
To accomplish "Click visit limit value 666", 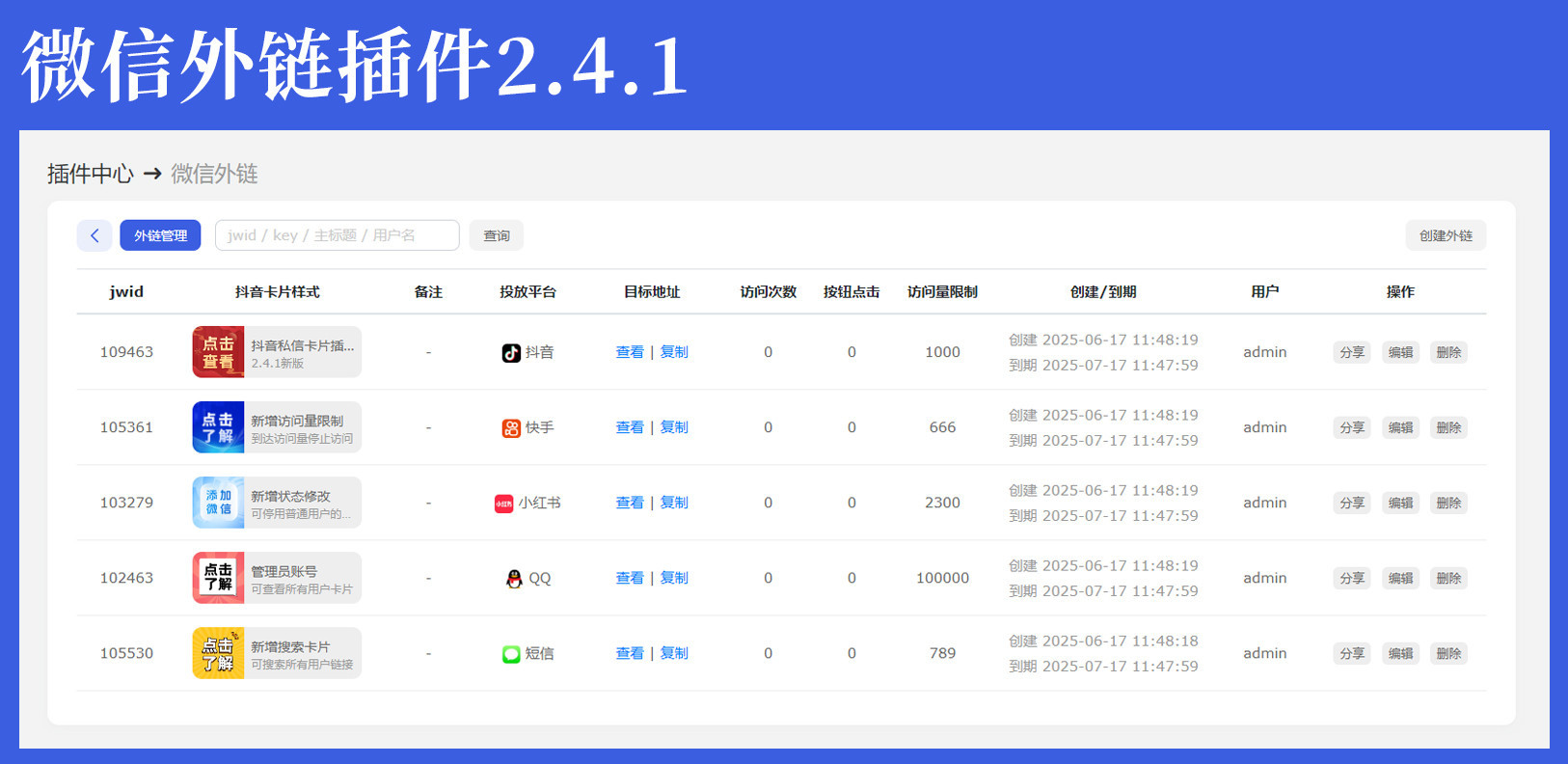I will (x=942, y=427).
